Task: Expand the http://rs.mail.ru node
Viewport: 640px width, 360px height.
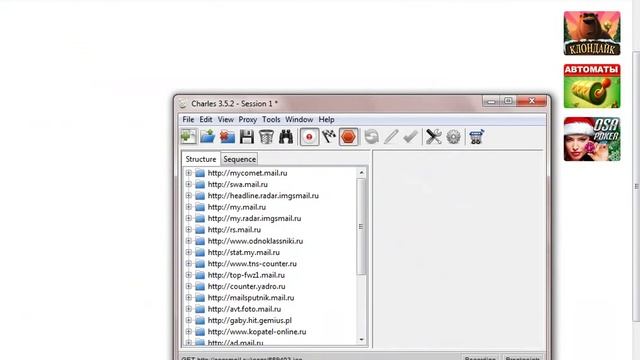Action: click(189, 230)
